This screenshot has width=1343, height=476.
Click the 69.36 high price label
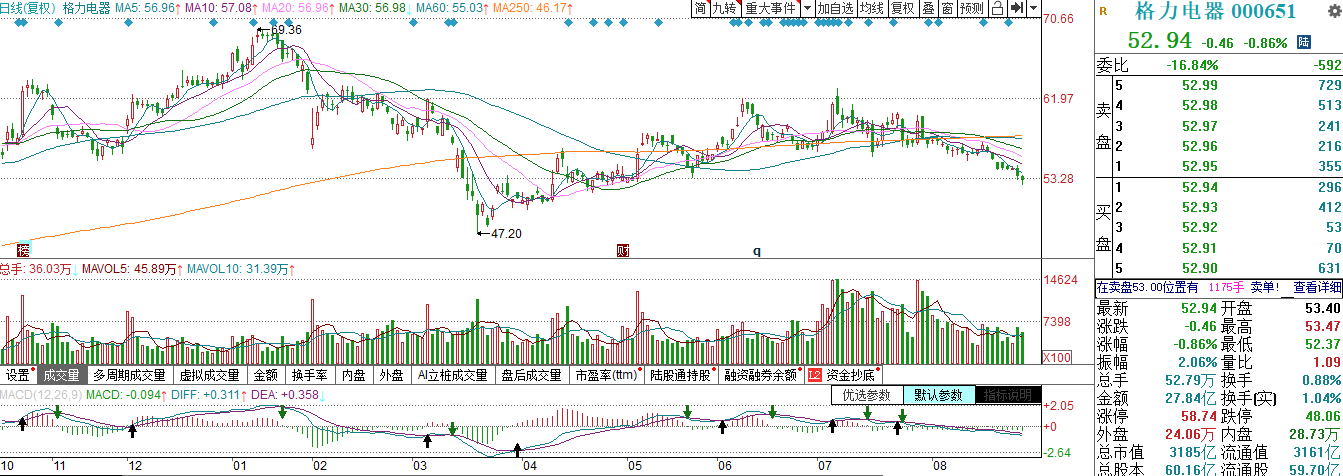point(286,31)
